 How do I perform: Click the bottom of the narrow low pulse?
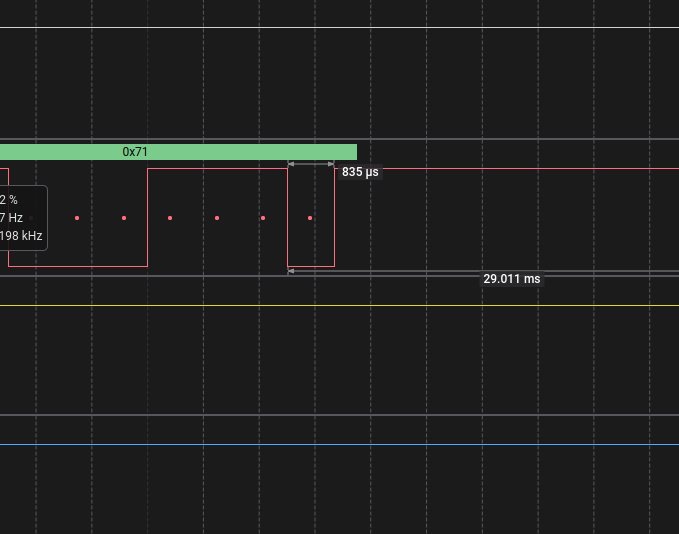tap(311, 266)
